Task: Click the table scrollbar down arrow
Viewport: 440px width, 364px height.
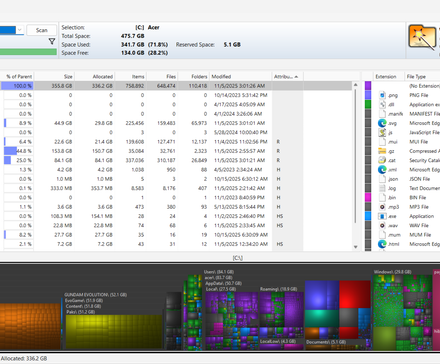Action: (x=355, y=247)
